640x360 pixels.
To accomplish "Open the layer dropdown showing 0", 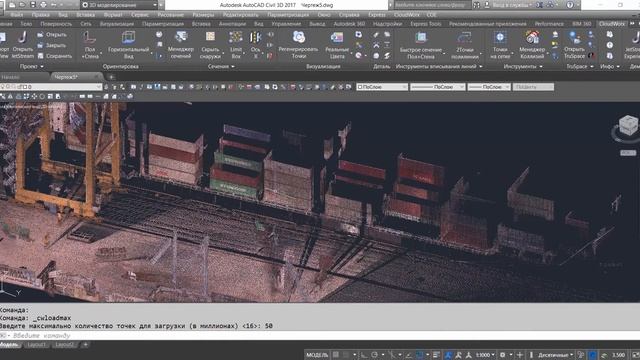I will point(51,87).
